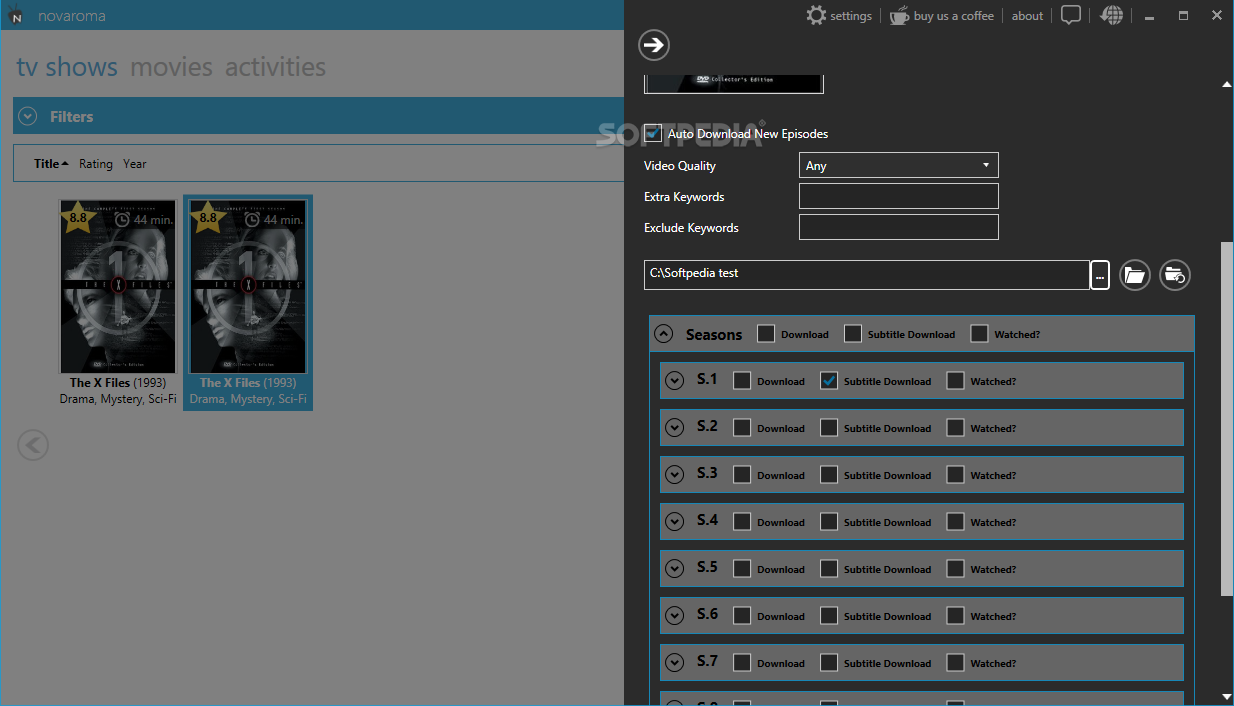Click the settings text link
This screenshot has height=706, width=1234.
pyautogui.click(x=851, y=16)
